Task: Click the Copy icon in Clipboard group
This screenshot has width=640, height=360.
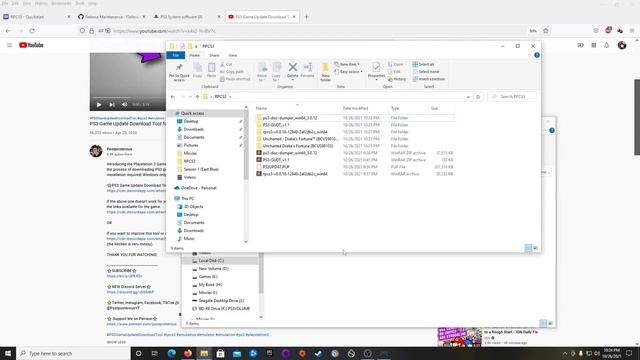Action: click(198, 69)
